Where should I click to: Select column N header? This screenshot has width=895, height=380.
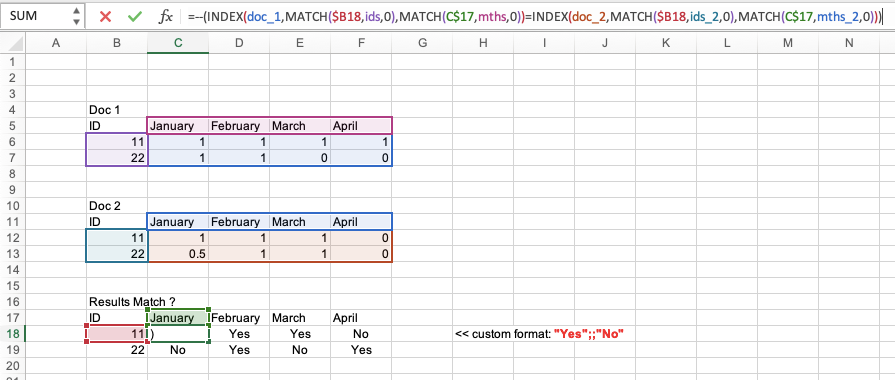tap(849, 43)
